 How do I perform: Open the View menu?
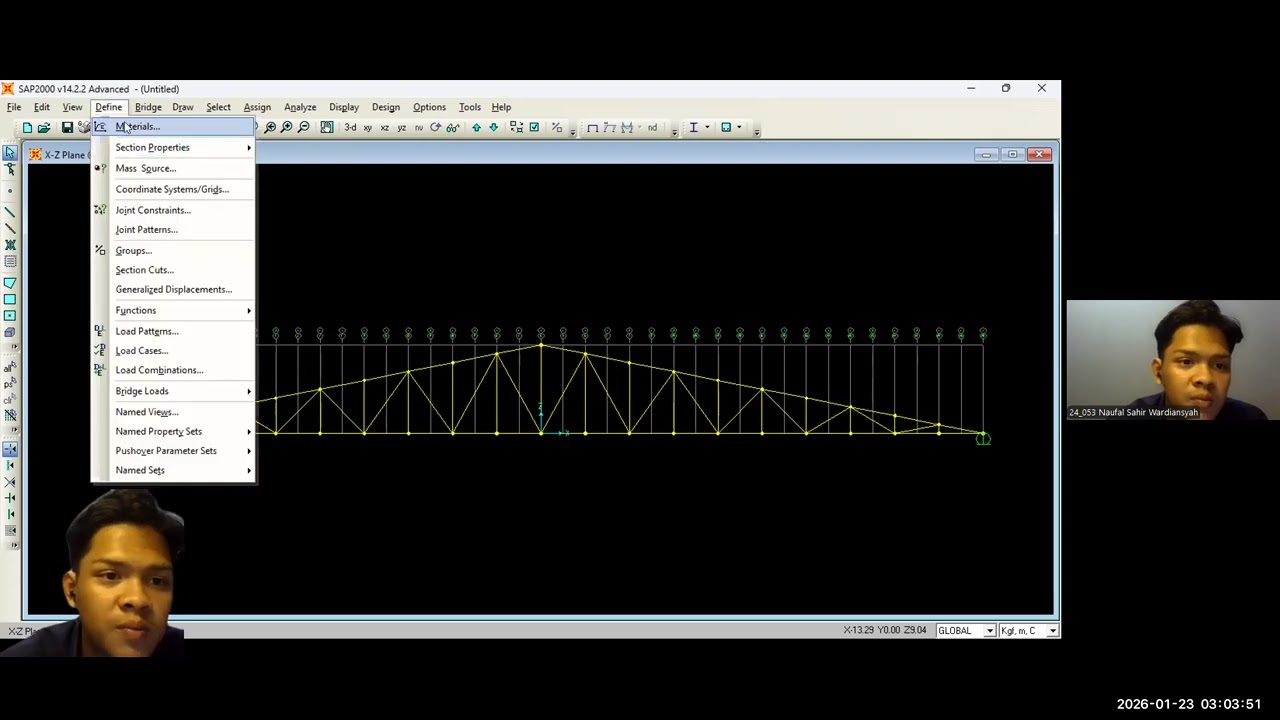[x=72, y=107]
